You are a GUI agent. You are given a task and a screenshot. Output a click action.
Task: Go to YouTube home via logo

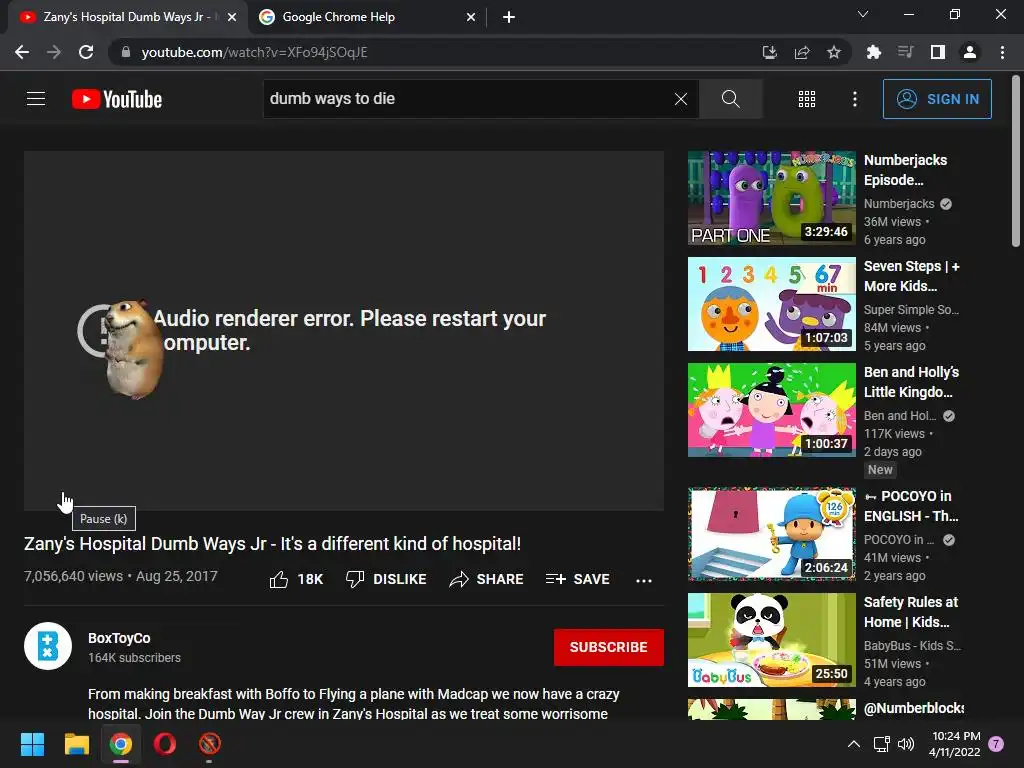tap(117, 99)
